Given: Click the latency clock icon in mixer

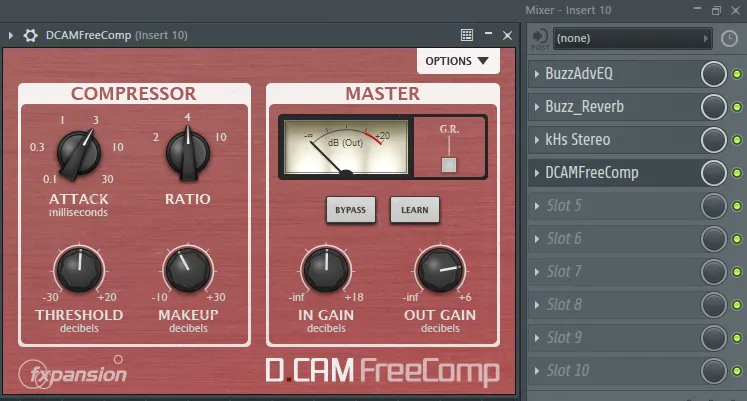Looking at the screenshot, I should coord(729,39).
